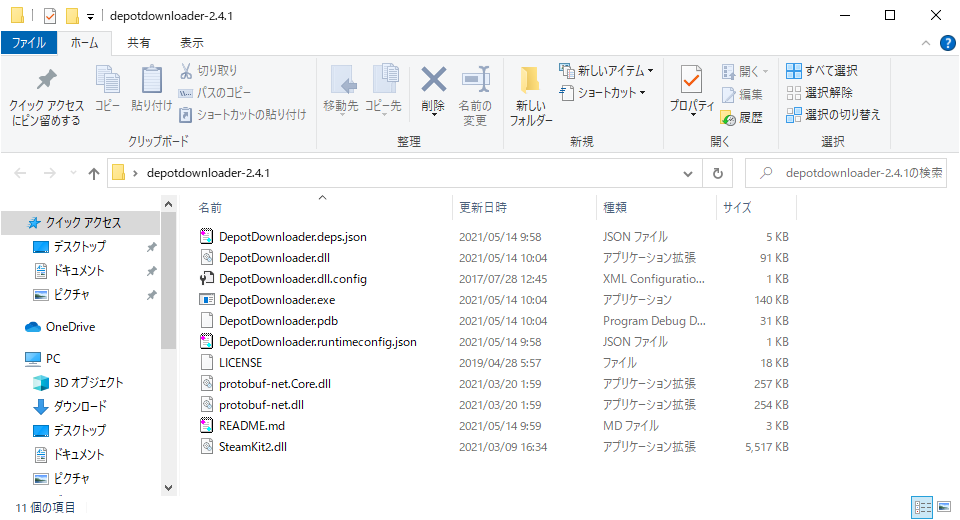Click Cut (切り取り) scissors button

click(x=209, y=70)
